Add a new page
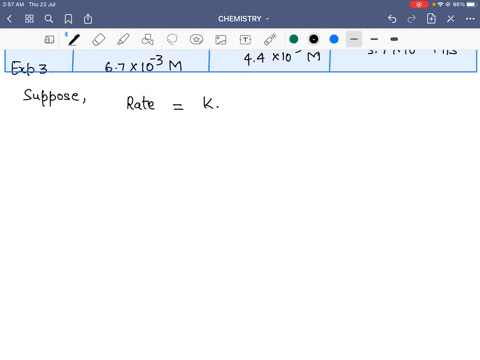480x360 pixels. click(x=431, y=19)
